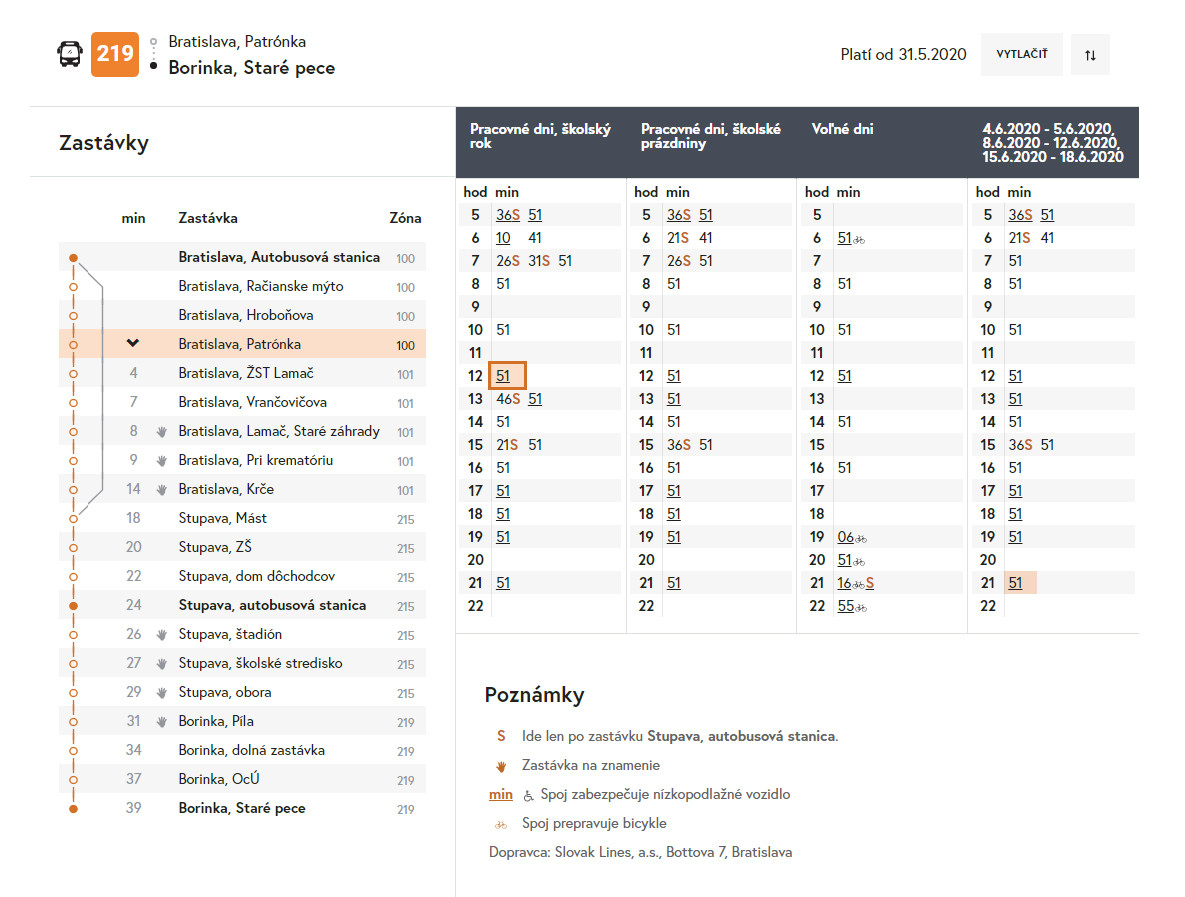
Task: Click request-stop hand icon for Bratislava, Krče
Action: (x=163, y=490)
